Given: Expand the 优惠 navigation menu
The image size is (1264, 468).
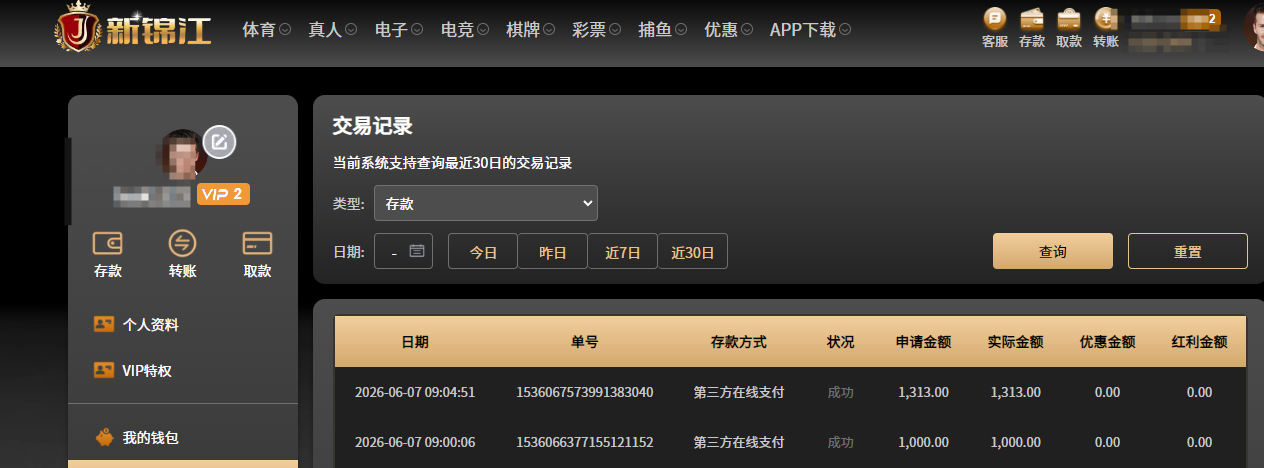Looking at the screenshot, I should point(728,30).
